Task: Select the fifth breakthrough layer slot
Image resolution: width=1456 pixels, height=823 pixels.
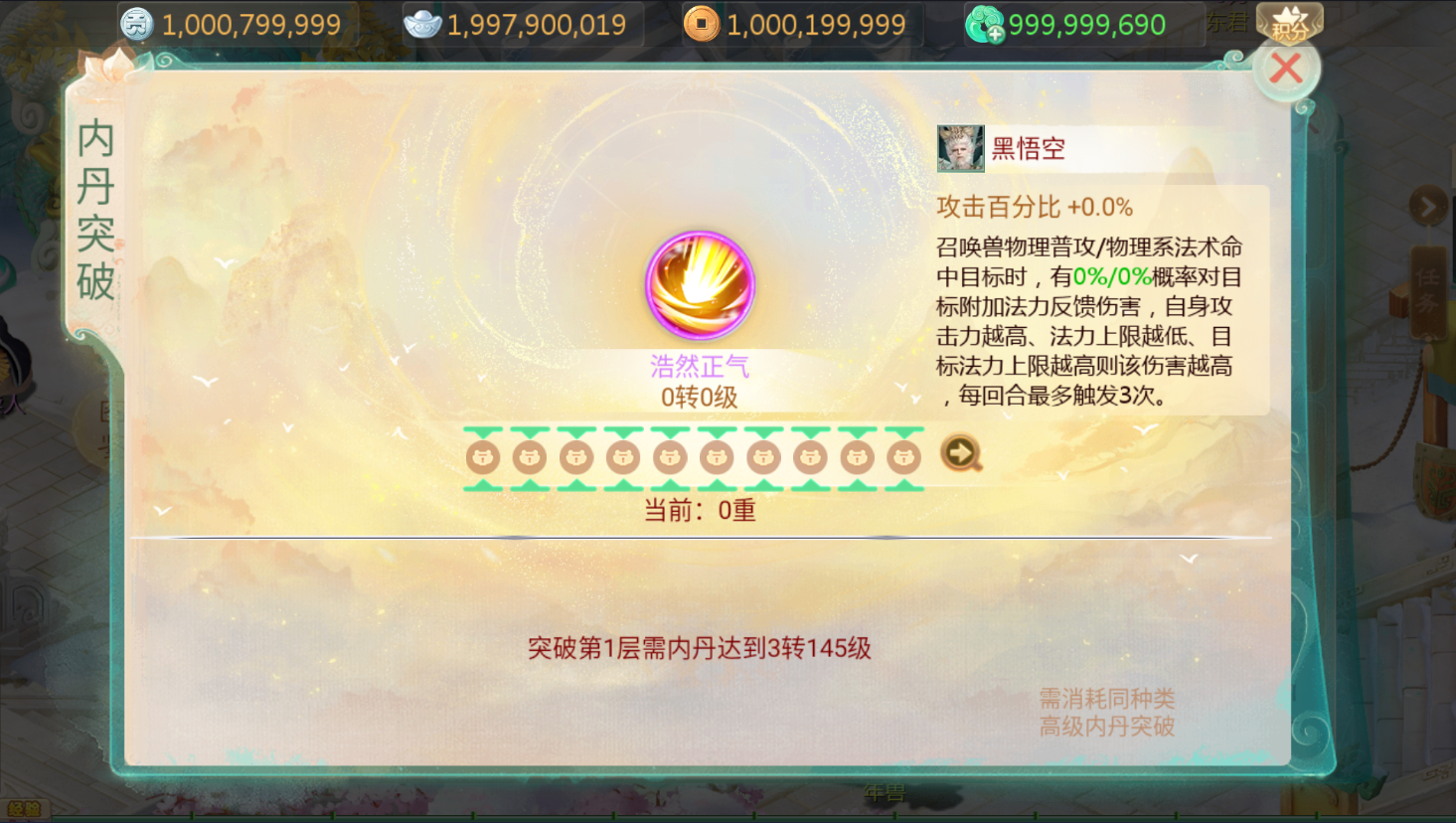Action: pyautogui.click(x=670, y=458)
